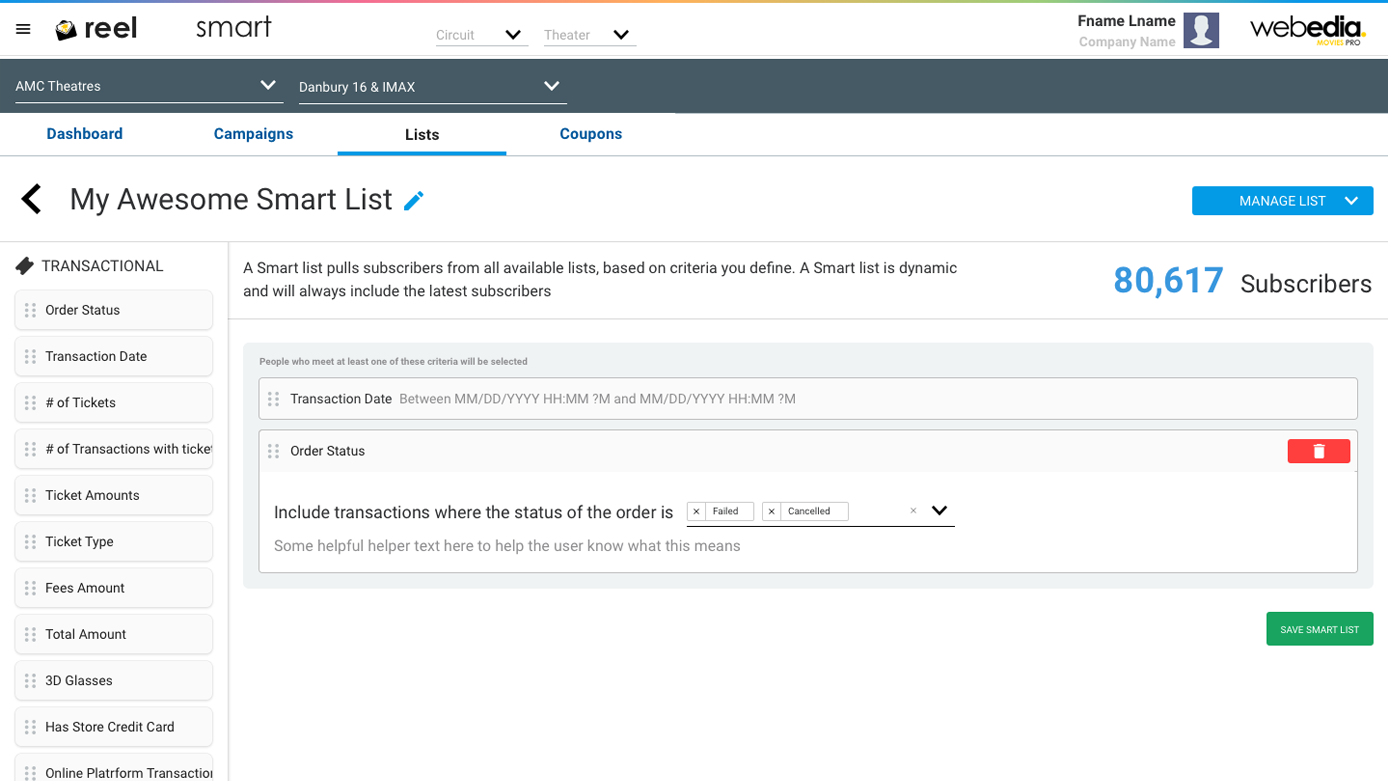1388x781 pixels.
Task: Click the user profile avatar
Action: pyautogui.click(x=1200, y=30)
